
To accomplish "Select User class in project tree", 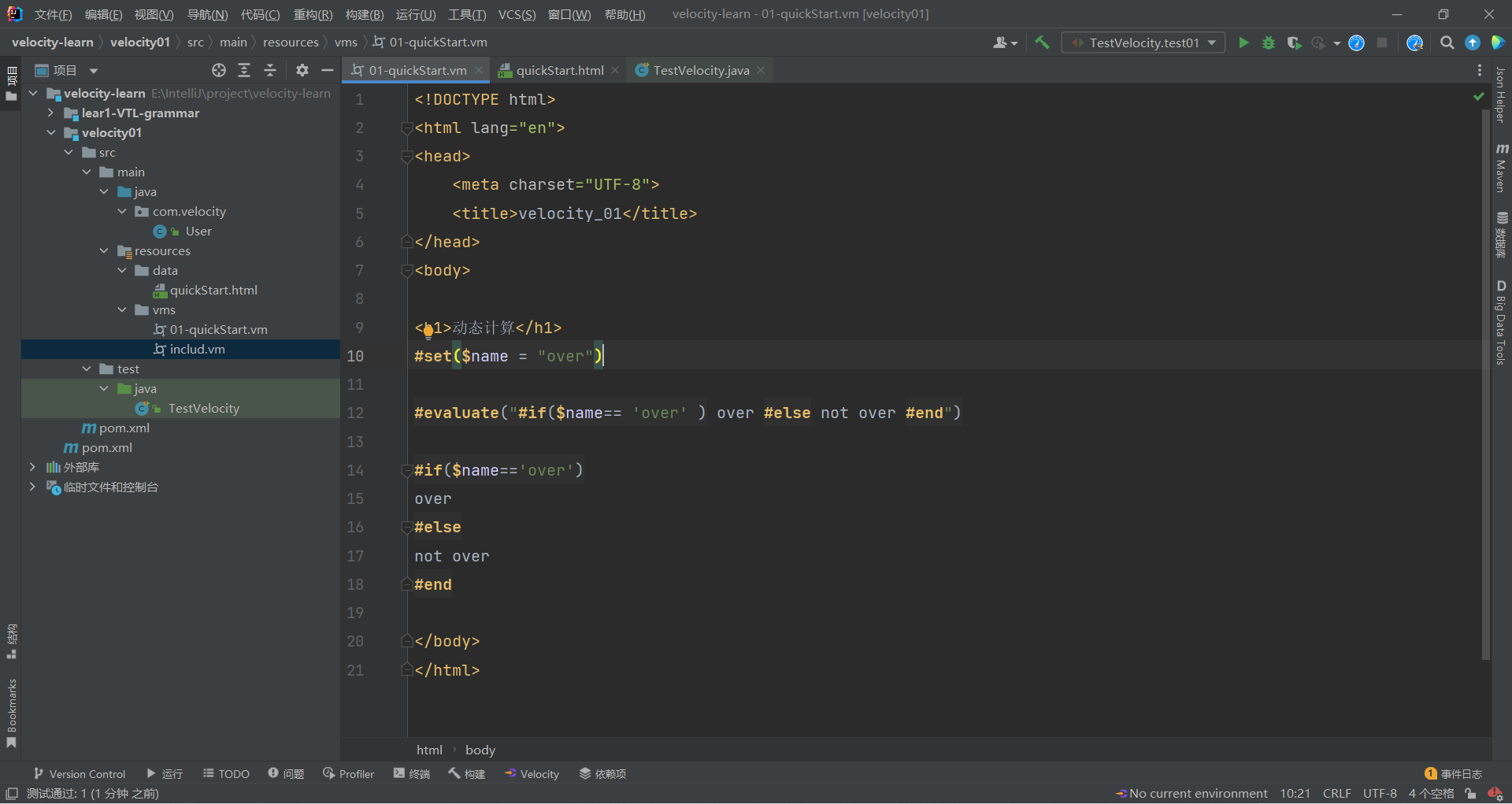I will point(198,231).
